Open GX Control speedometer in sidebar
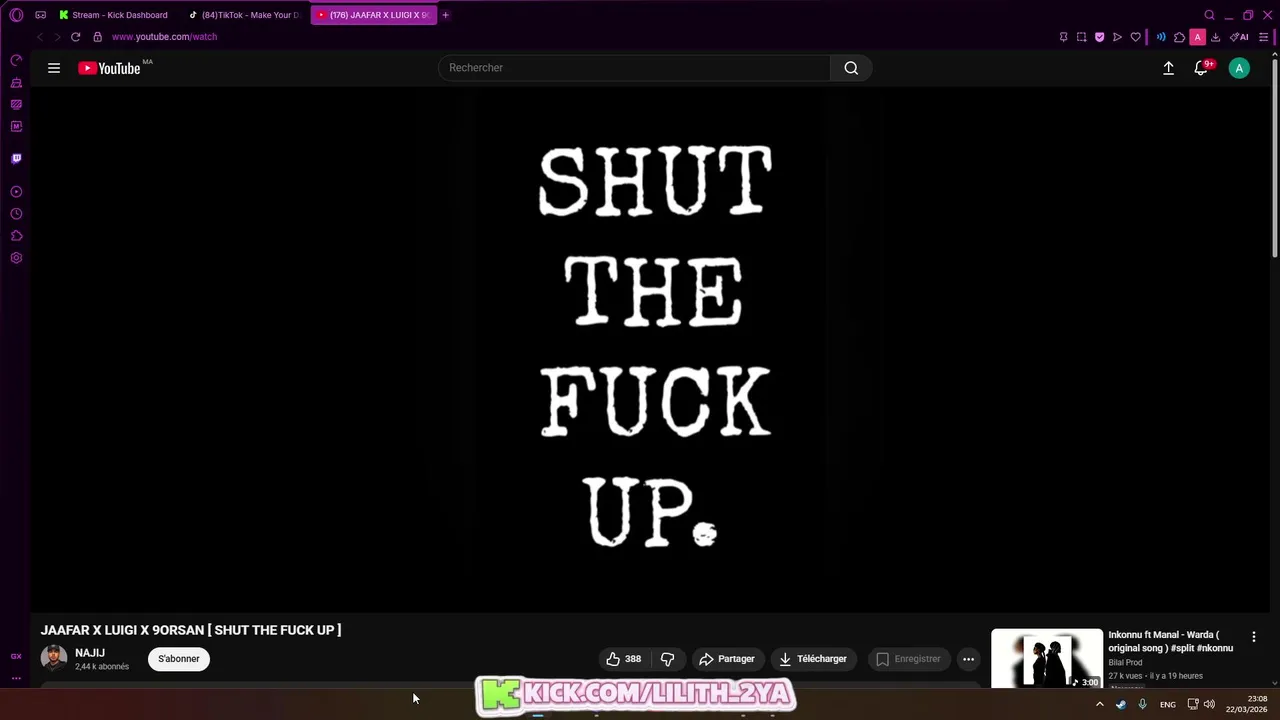This screenshot has height=720, width=1280. click(x=16, y=61)
